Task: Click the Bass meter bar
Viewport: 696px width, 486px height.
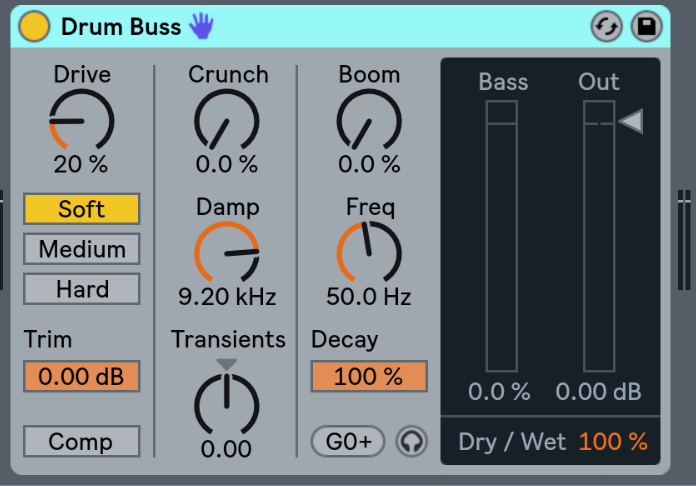Action: pyautogui.click(x=502, y=237)
